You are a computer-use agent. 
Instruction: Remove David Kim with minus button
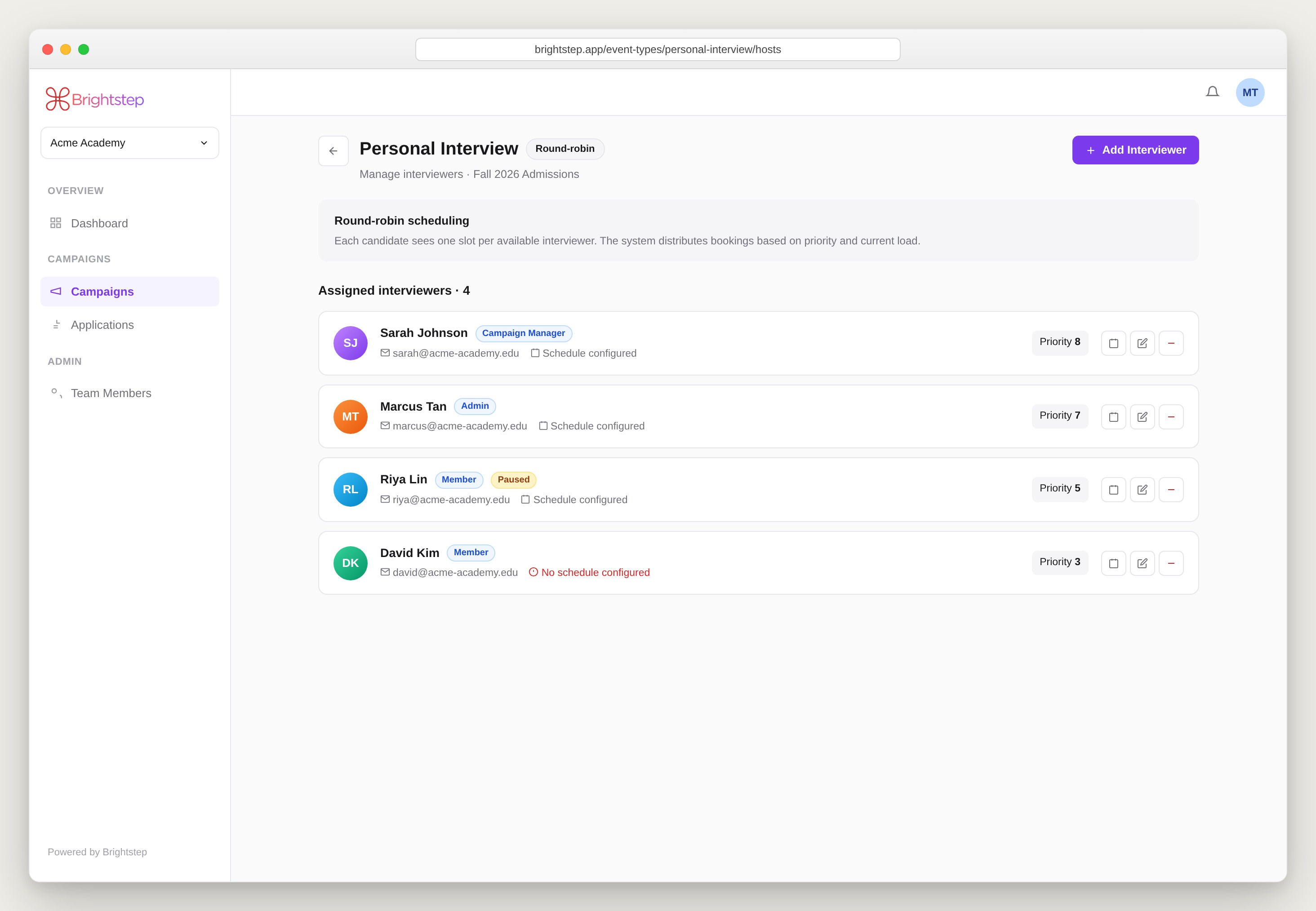[1171, 563]
